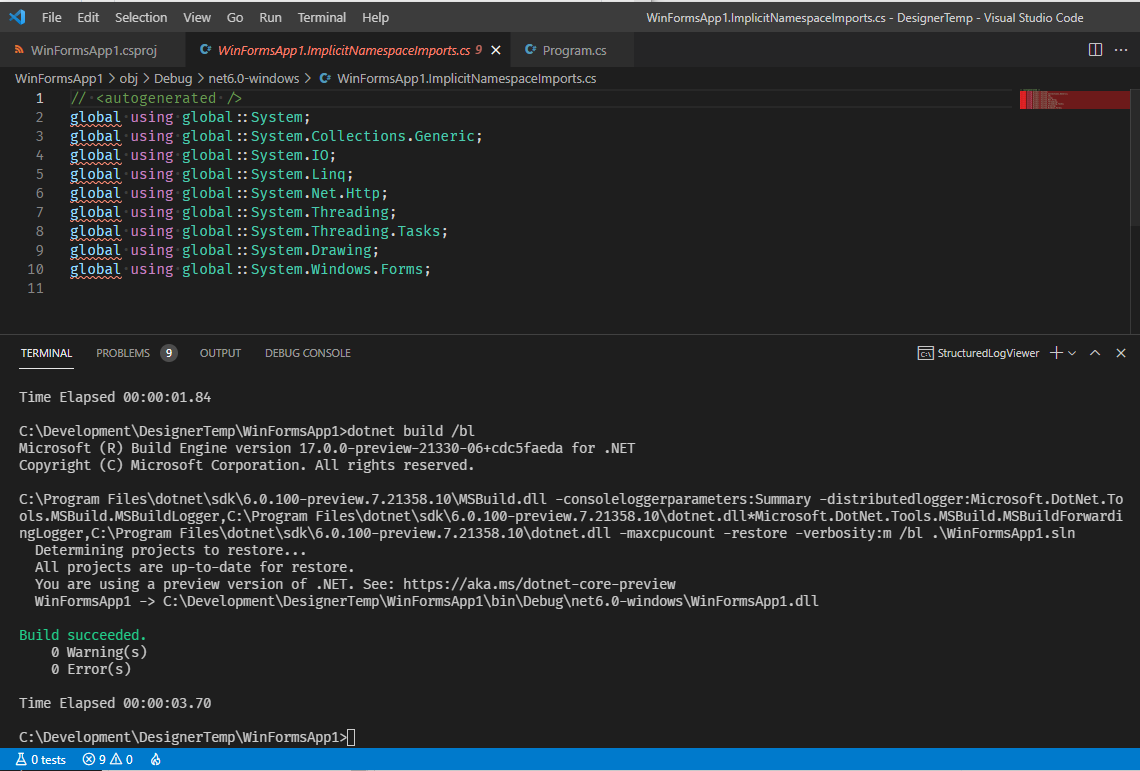Viewport: 1140px width, 771px height.
Task: Show the TERMINAL panel tab
Action: coord(47,353)
